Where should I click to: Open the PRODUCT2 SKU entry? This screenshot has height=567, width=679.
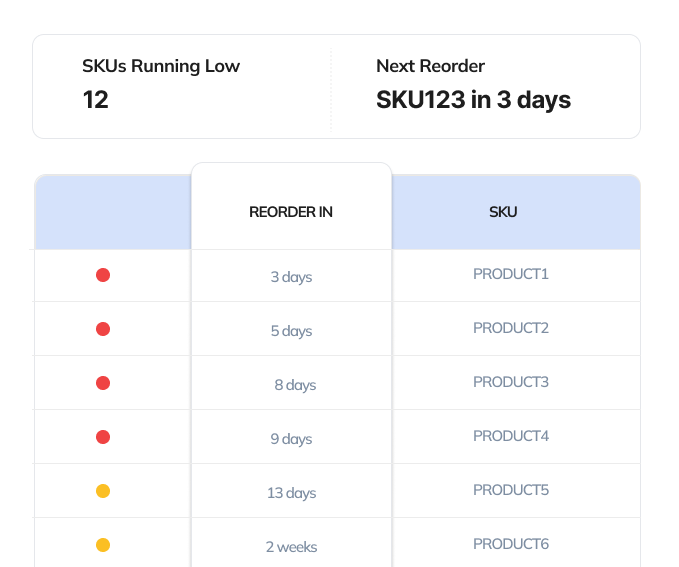511,328
